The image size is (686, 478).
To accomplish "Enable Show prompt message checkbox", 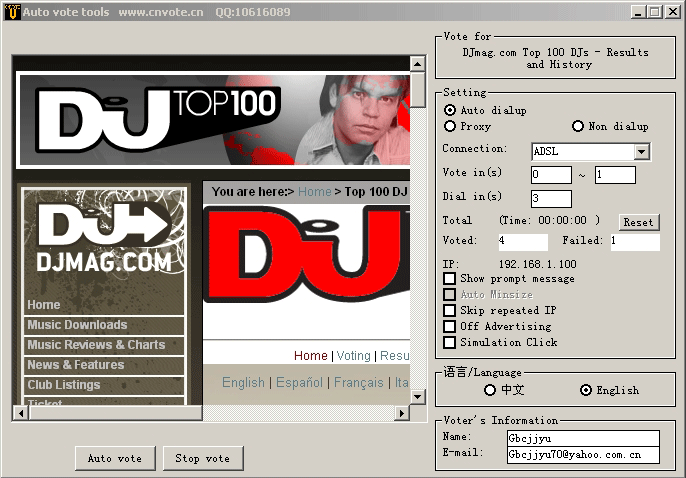I will coord(450,279).
